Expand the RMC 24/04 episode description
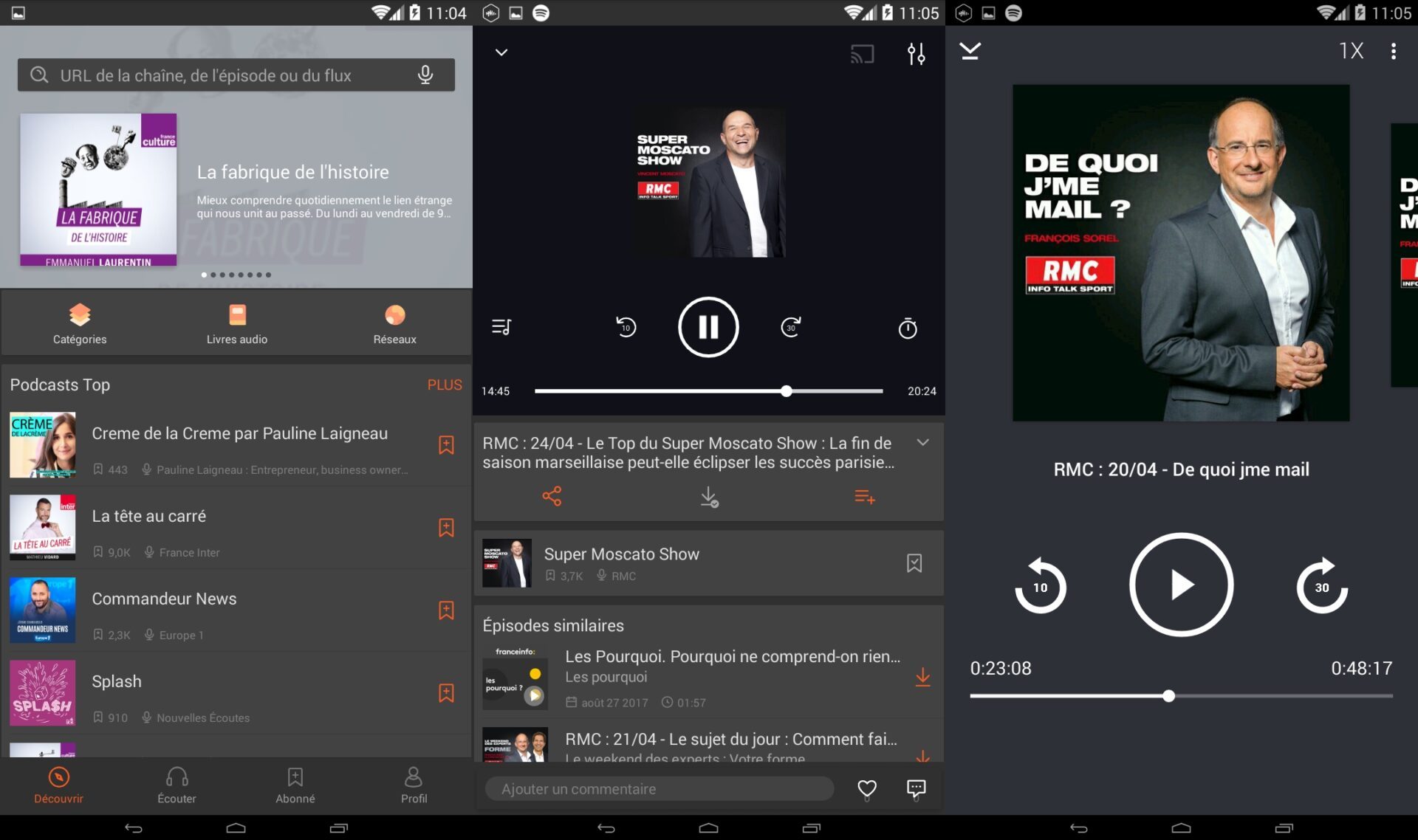The width and height of the screenshot is (1418, 840). coord(922,443)
